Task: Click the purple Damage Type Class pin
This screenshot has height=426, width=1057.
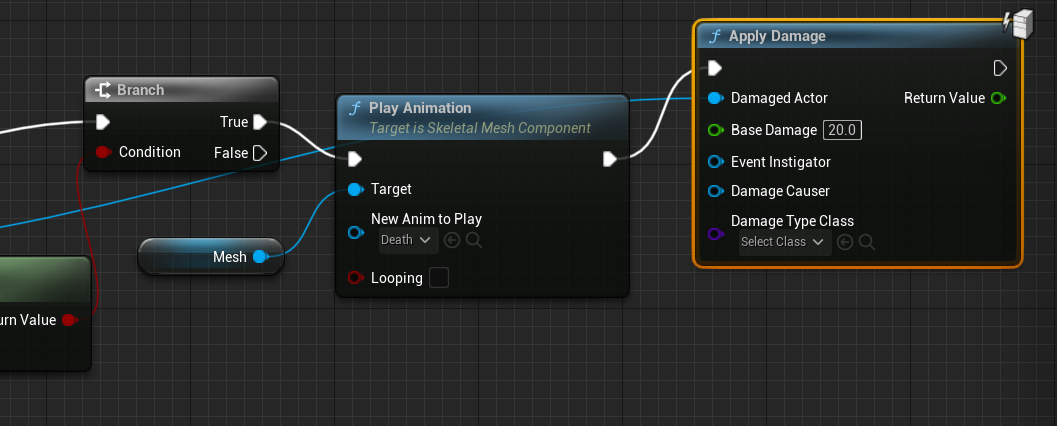Action: 716,234
